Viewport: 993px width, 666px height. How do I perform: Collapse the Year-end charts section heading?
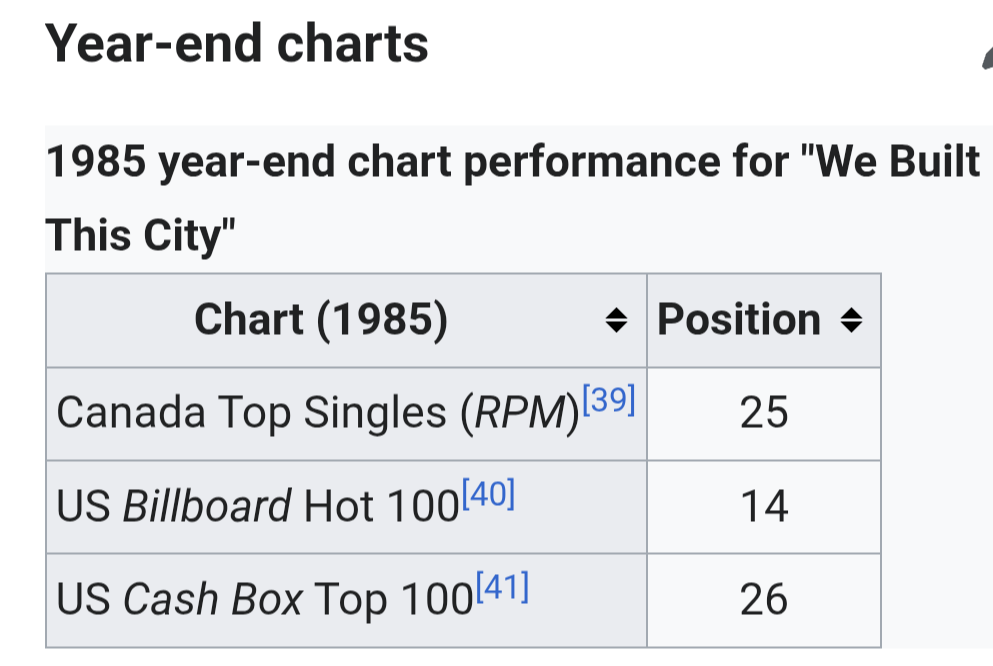[237, 43]
